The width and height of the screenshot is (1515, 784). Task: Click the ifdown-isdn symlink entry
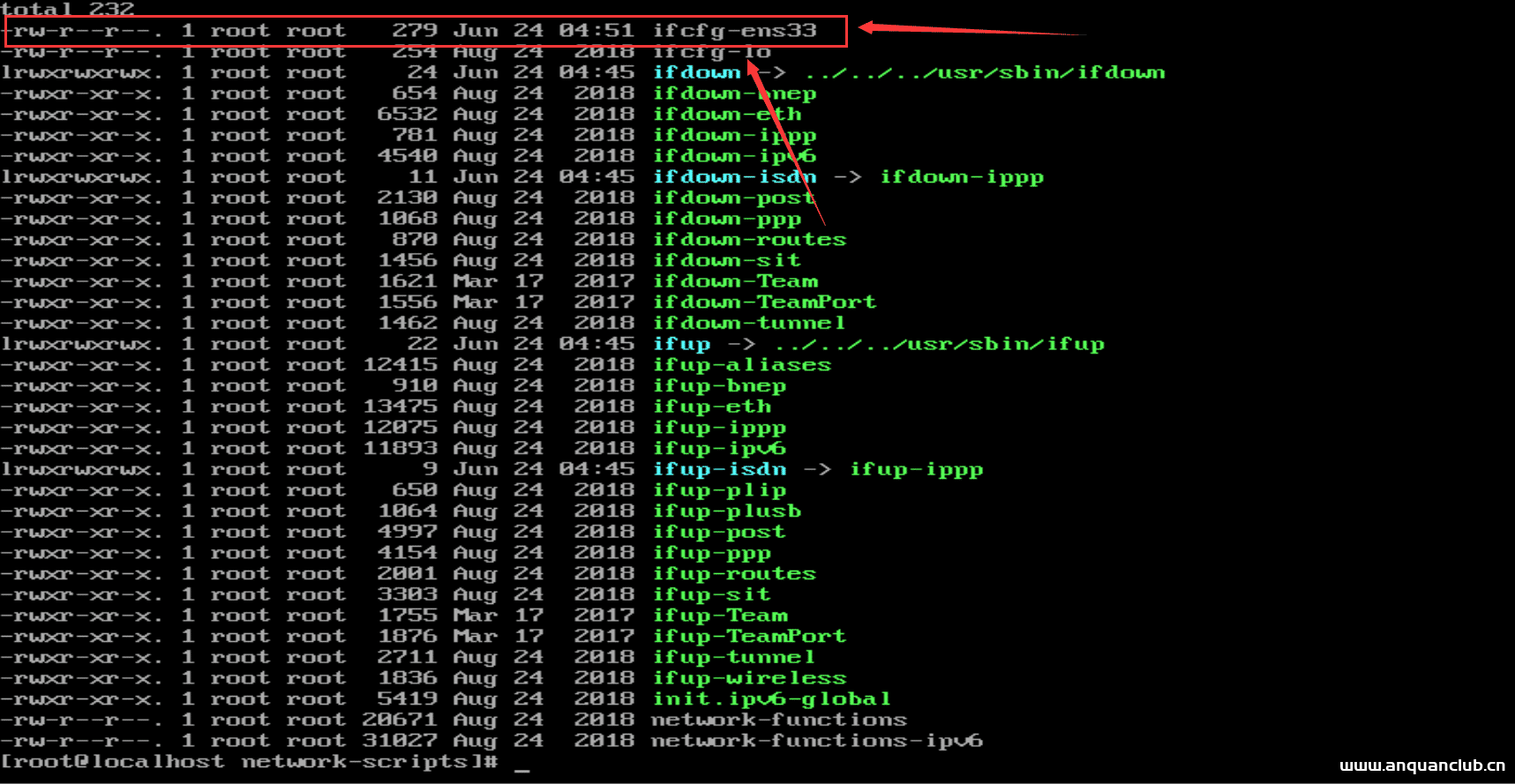(734, 177)
